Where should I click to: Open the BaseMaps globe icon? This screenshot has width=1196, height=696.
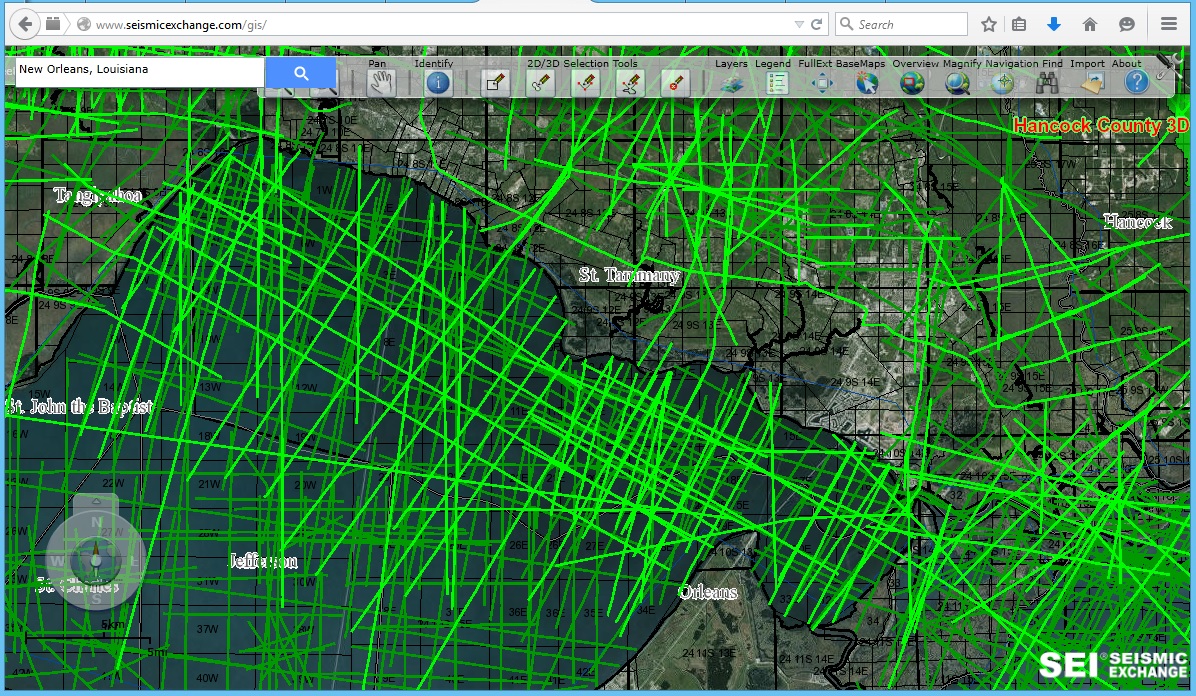(866, 82)
